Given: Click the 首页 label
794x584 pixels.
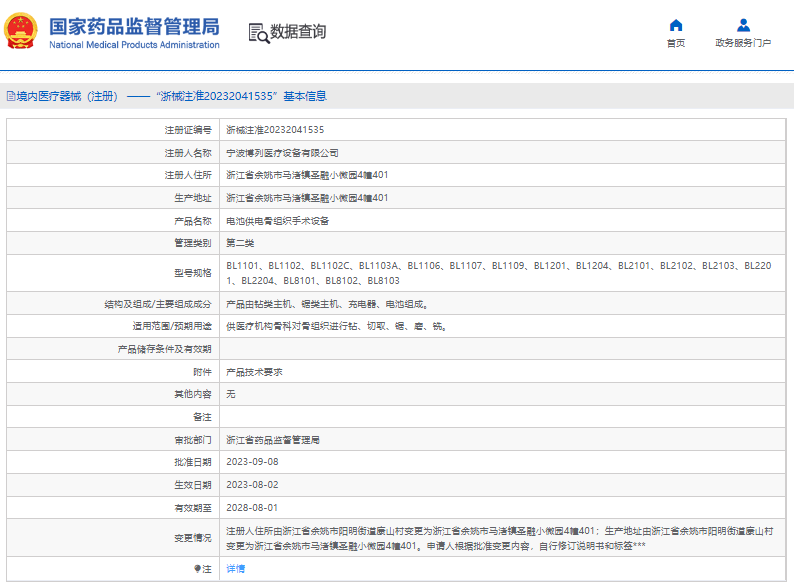Looking at the screenshot, I should pyautogui.click(x=676, y=43).
